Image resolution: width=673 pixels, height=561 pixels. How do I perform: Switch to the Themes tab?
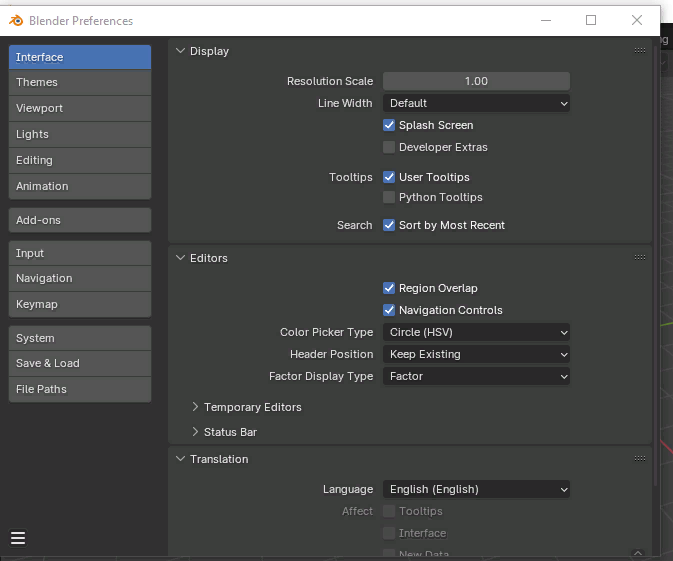click(x=80, y=82)
